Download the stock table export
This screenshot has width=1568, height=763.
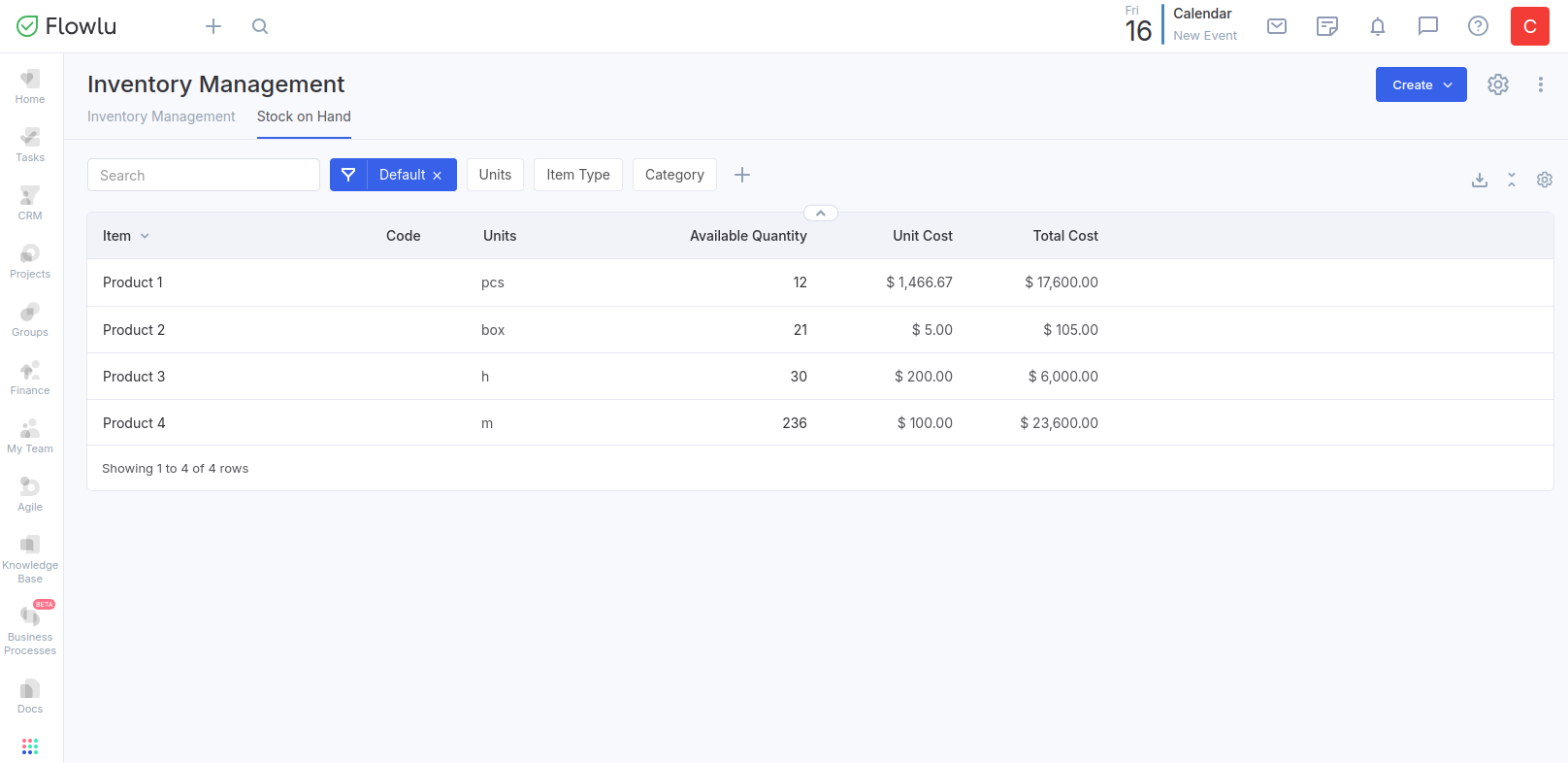(1479, 180)
